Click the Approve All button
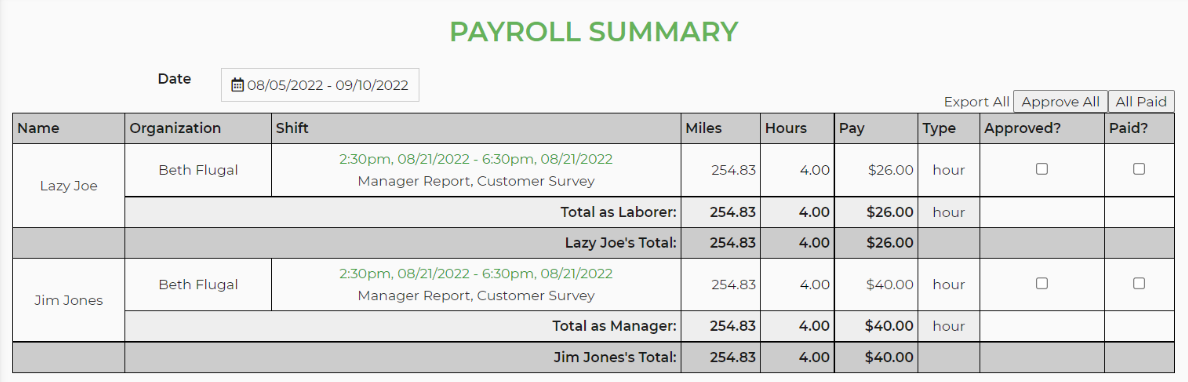Screen dimensions: 1188x382 click(1060, 102)
